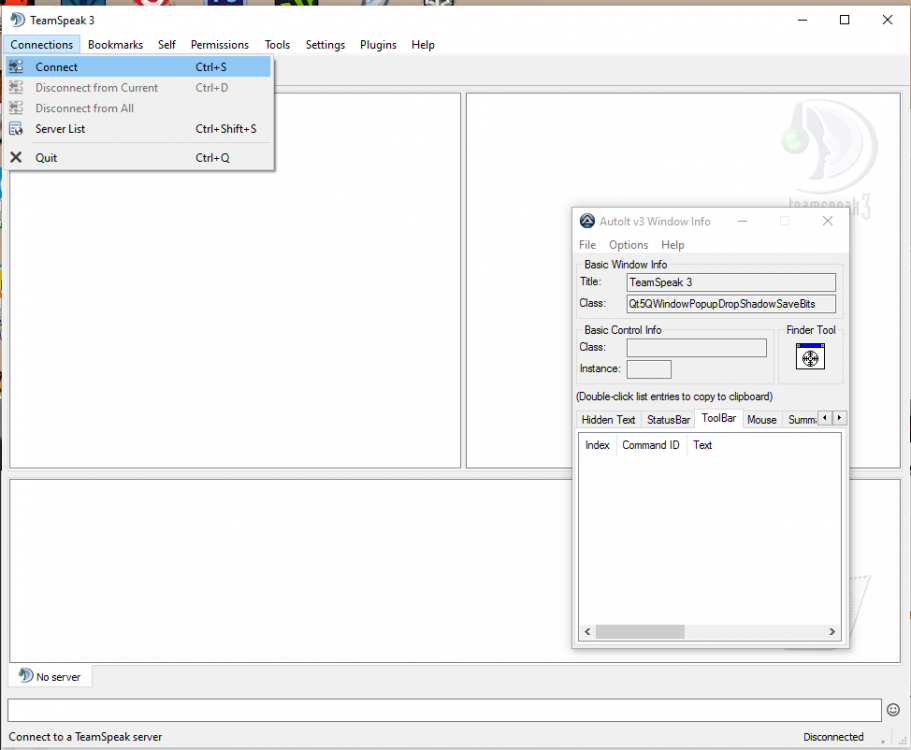The height and width of the screenshot is (750, 911).
Task: Click the AutoIt title bar logo icon
Action: click(x=587, y=221)
